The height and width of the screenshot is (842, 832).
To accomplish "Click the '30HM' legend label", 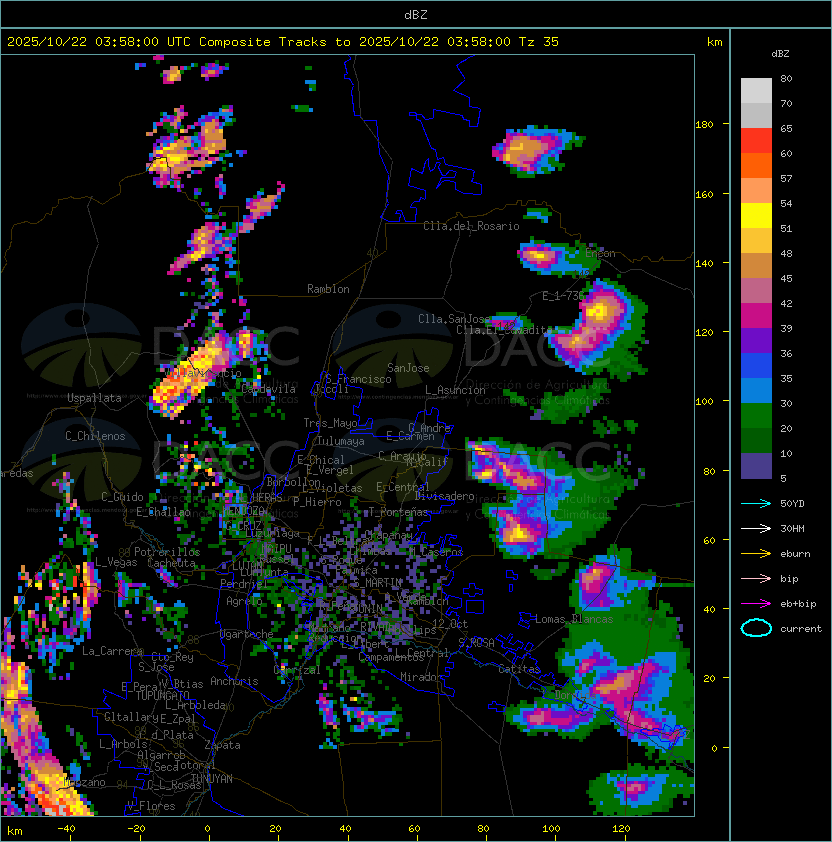I will tap(792, 529).
